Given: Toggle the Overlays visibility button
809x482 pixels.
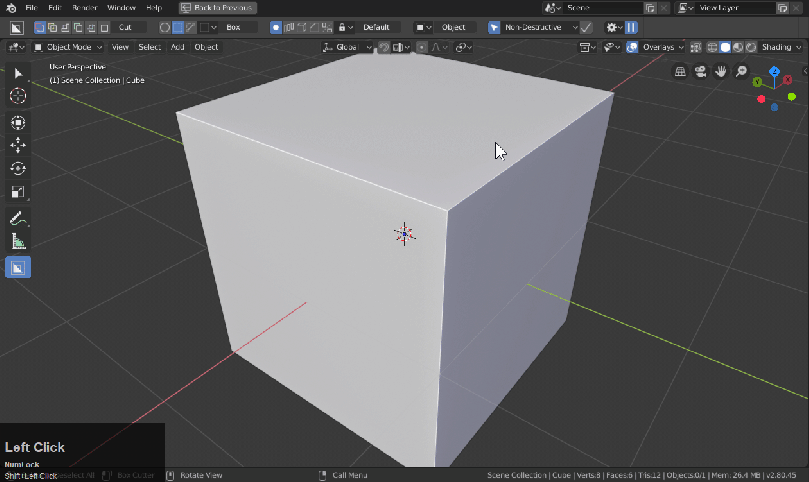Looking at the screenshot, I should point(633,47).
